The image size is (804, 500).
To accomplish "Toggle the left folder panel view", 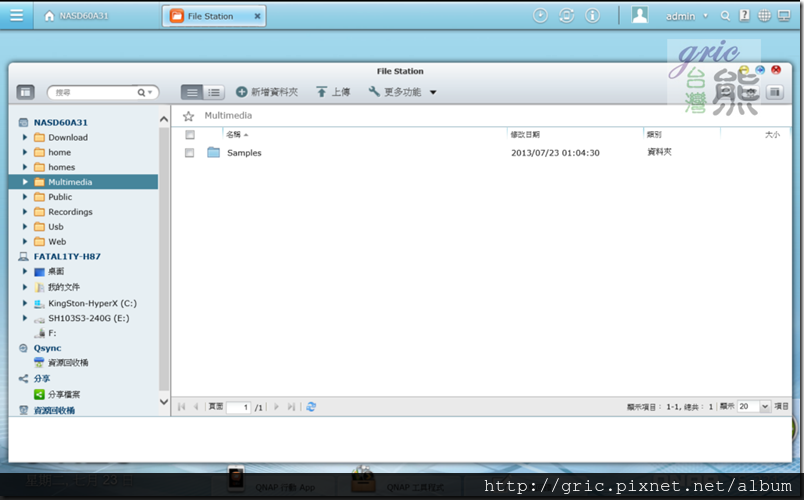I will click(25, 92).
